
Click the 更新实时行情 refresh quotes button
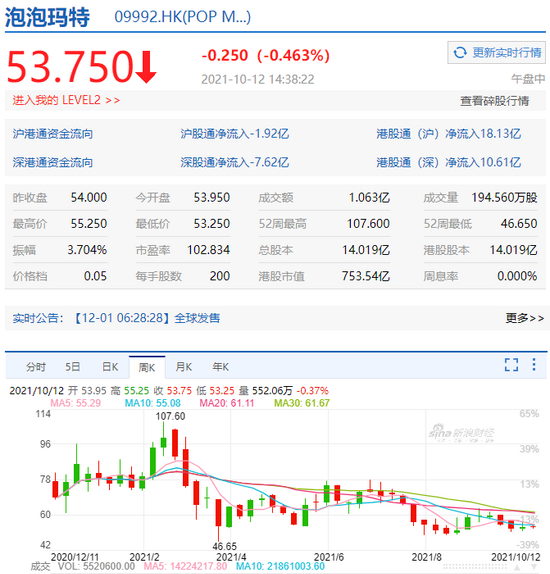pyautogui.click(x=497, y=53)
